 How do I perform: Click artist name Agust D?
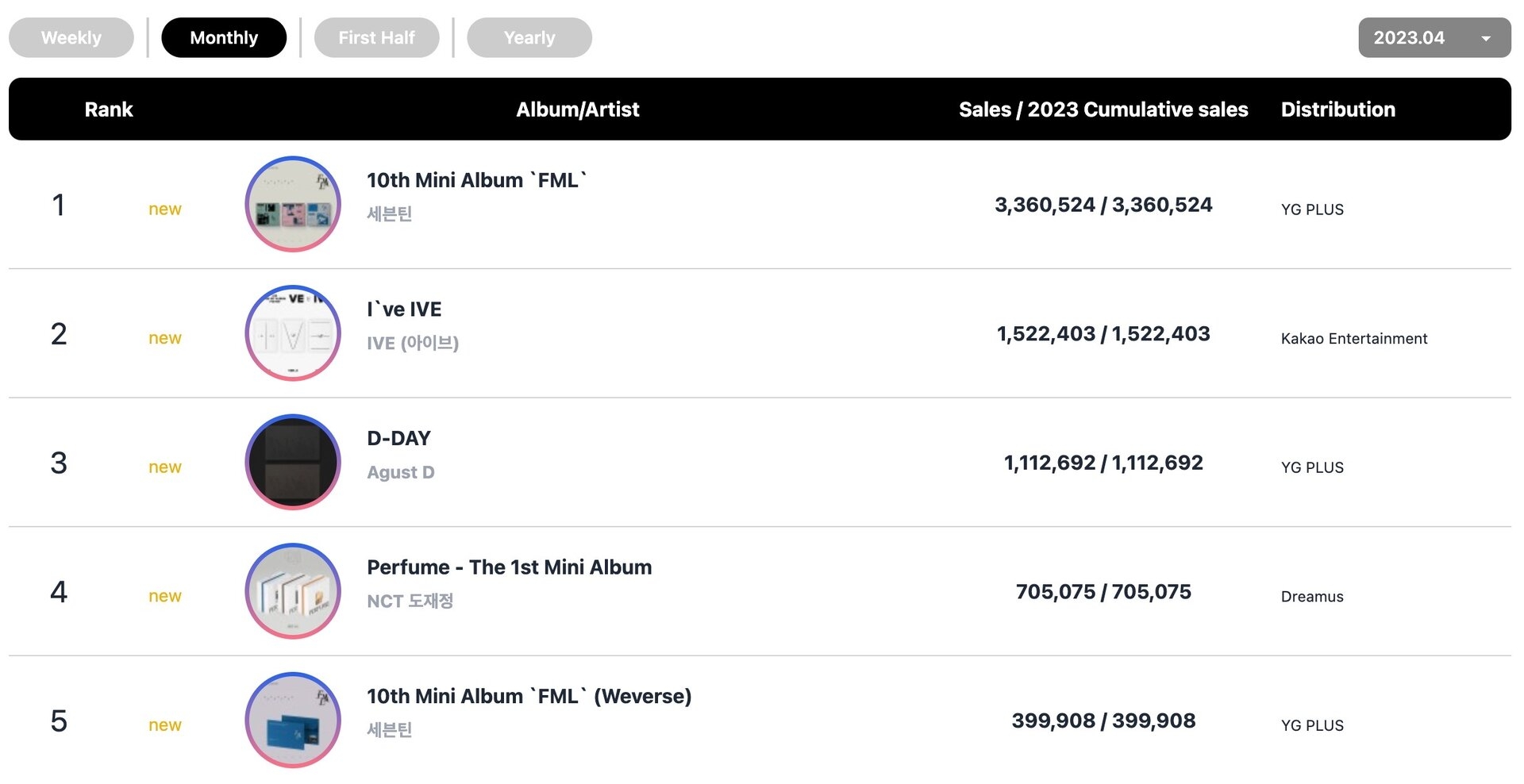(401, 472)
